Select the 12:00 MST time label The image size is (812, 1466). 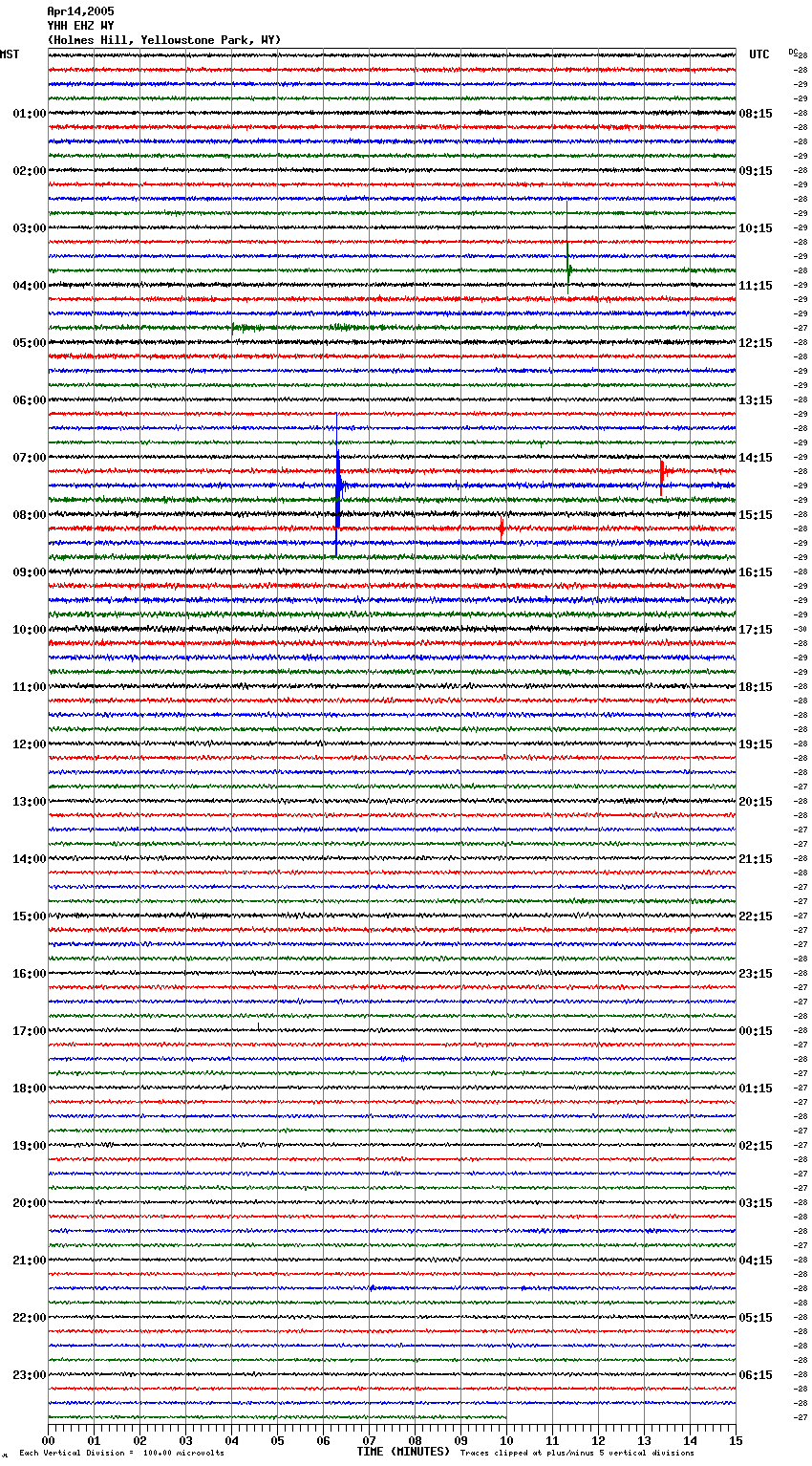[30, 744]
